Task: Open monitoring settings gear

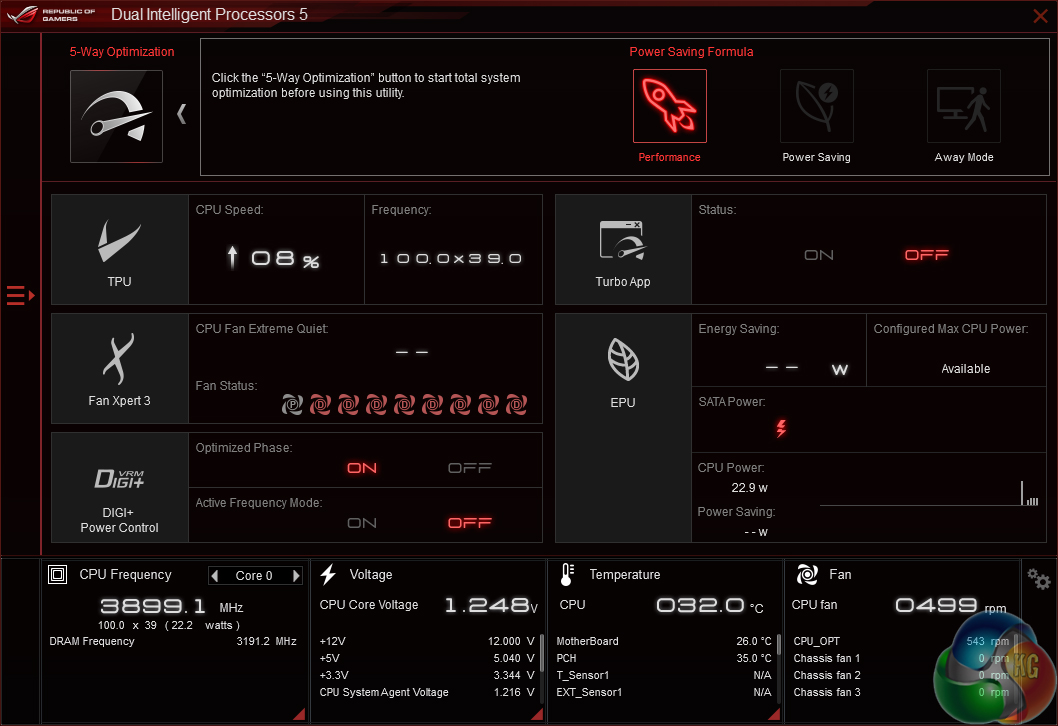Action: click(x=1039, y=579)
